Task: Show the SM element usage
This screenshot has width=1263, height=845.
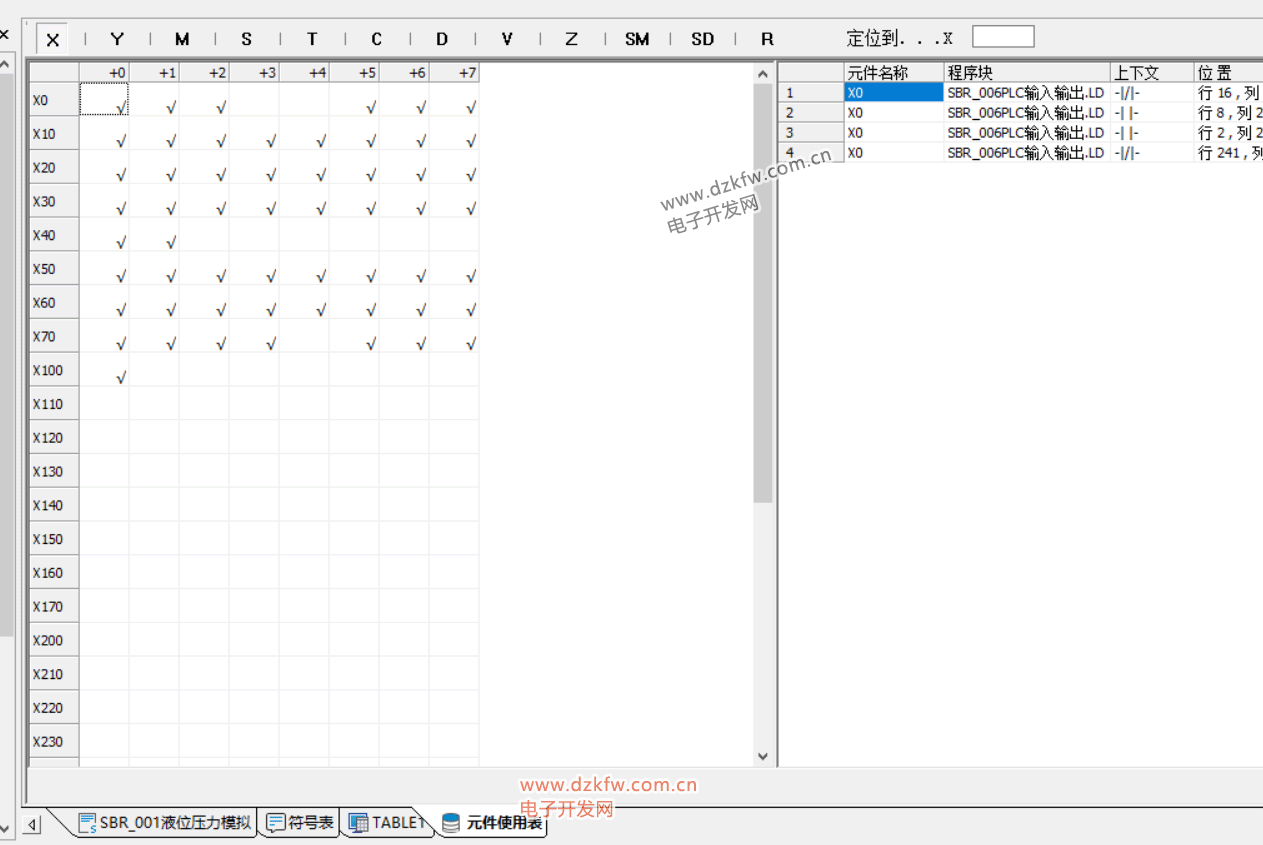Action: click(637, 39)
